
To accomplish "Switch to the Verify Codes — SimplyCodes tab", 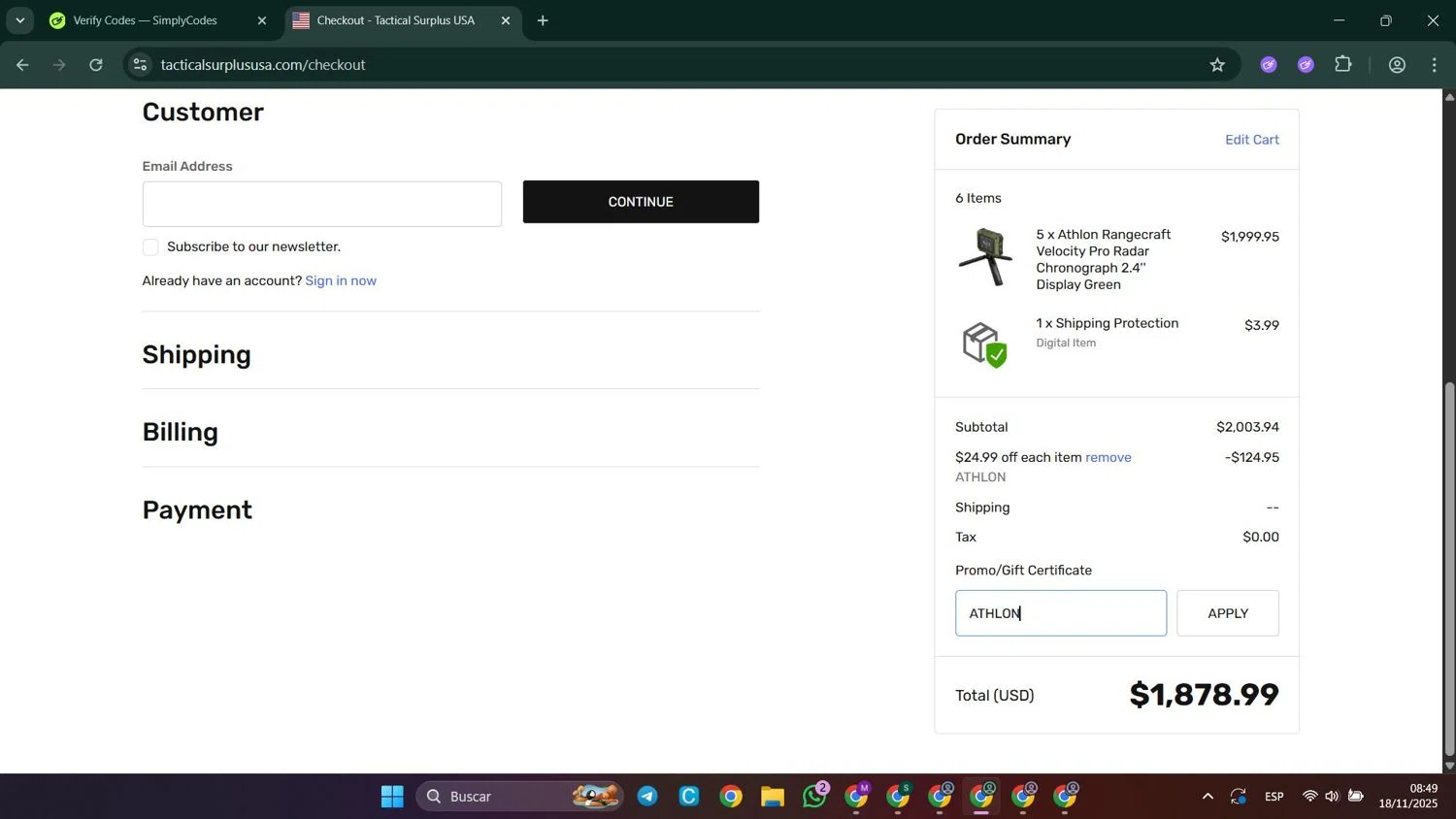I will point(146,20).
